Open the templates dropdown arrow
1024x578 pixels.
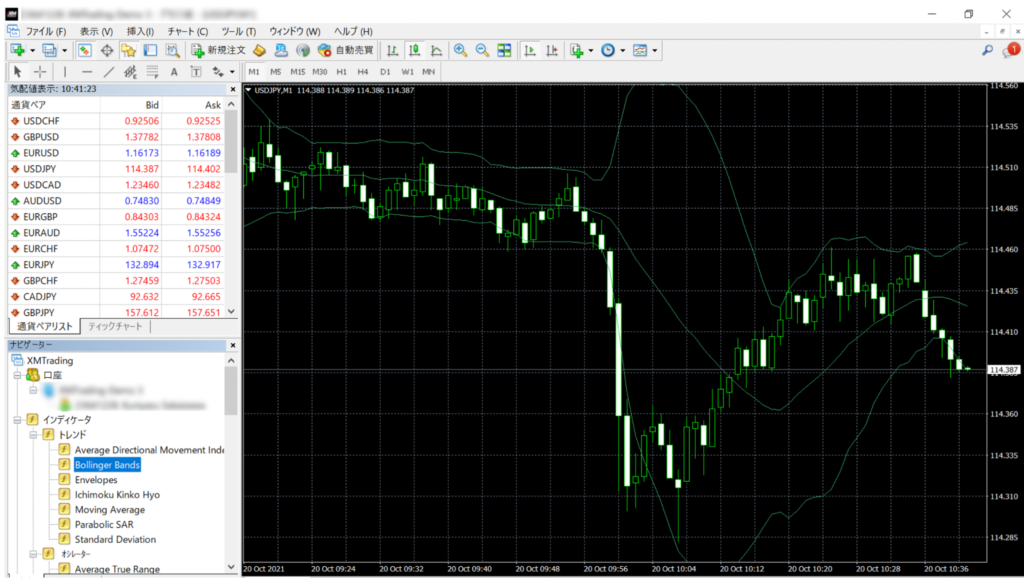tap(655, 50)
